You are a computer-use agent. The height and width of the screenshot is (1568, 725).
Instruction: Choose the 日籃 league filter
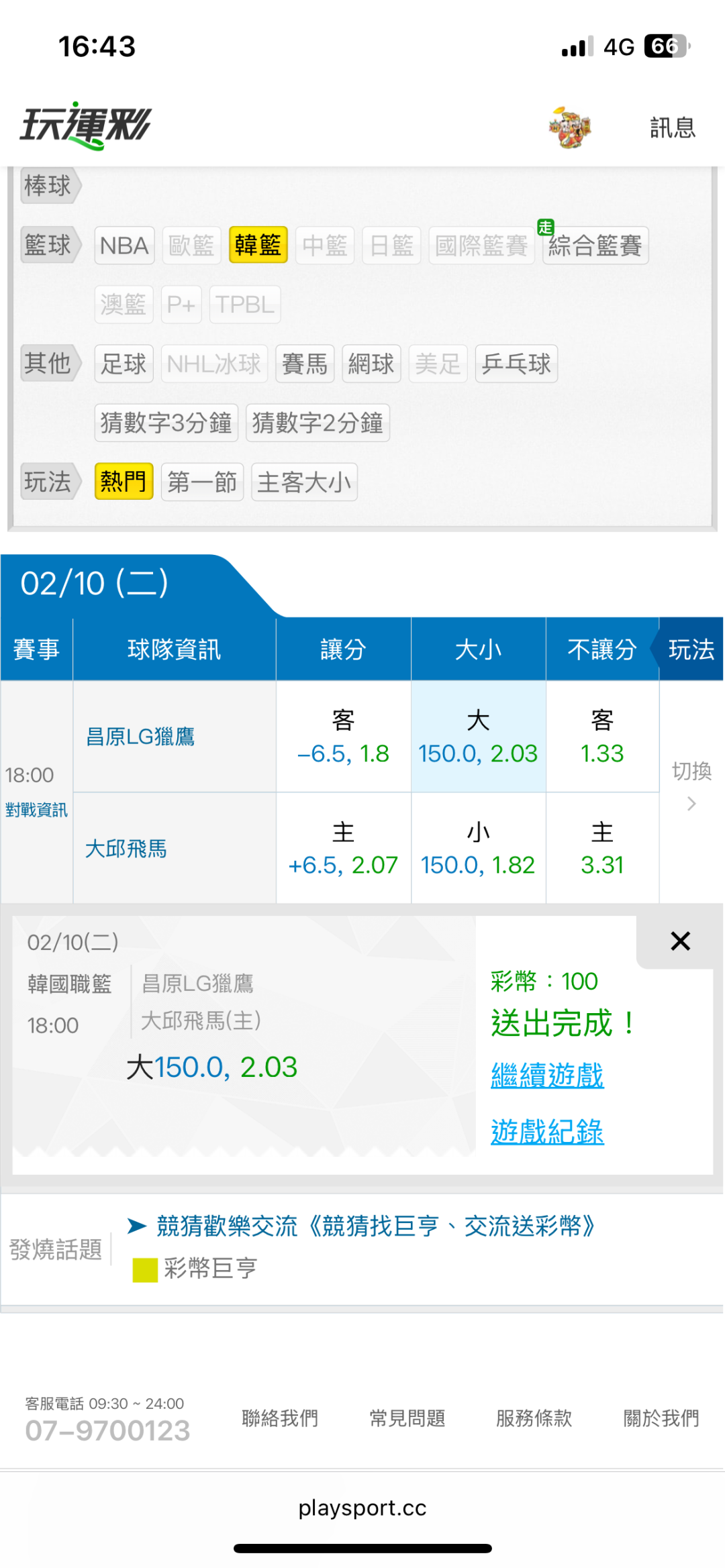pos(391,246)
